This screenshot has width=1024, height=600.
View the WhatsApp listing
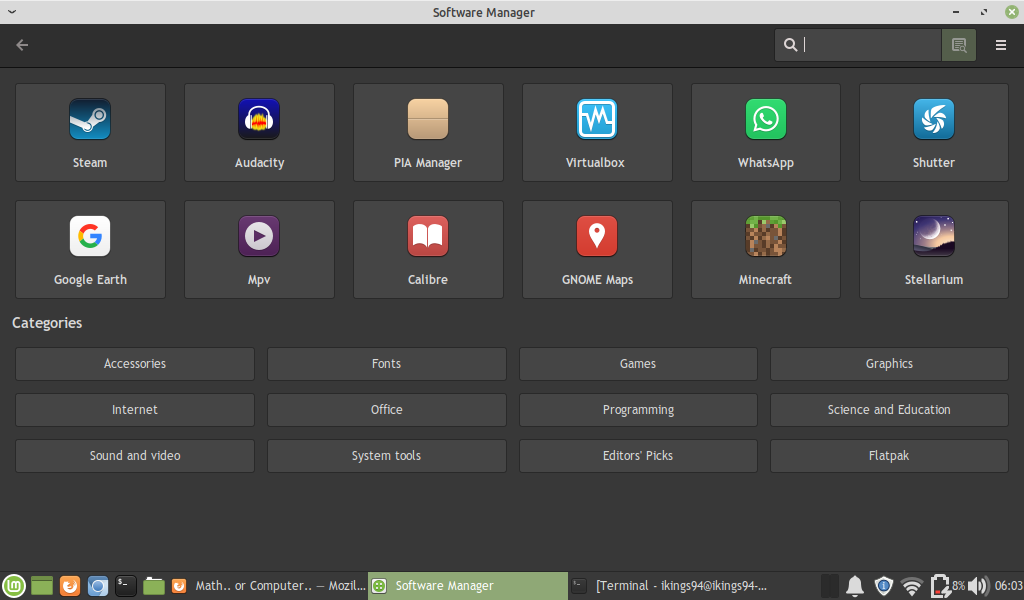766,132
